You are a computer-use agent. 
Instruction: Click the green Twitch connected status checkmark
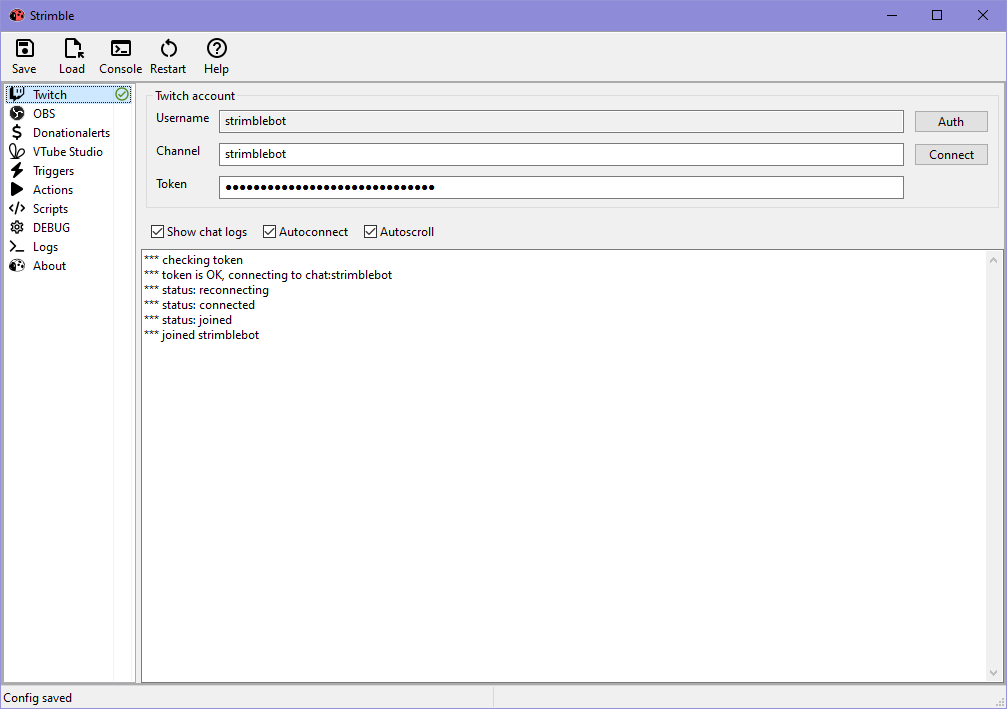click(122, 94)
